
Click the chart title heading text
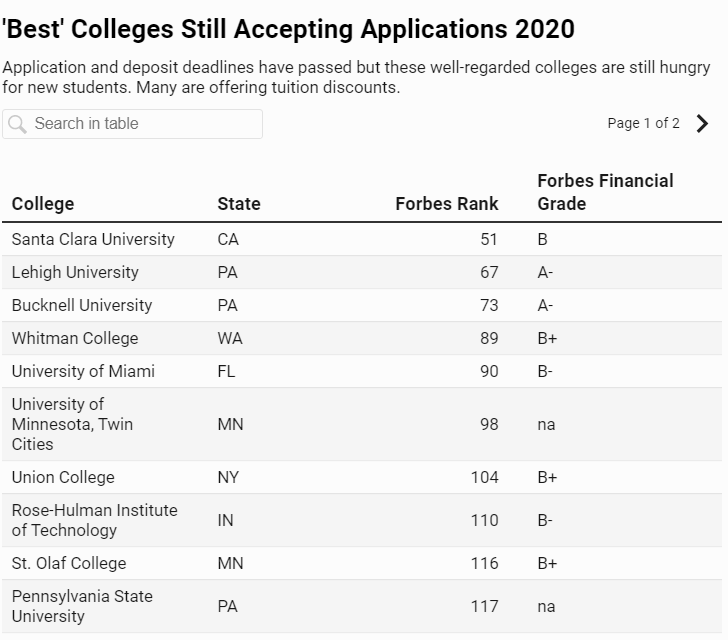[x=289, y=29]
